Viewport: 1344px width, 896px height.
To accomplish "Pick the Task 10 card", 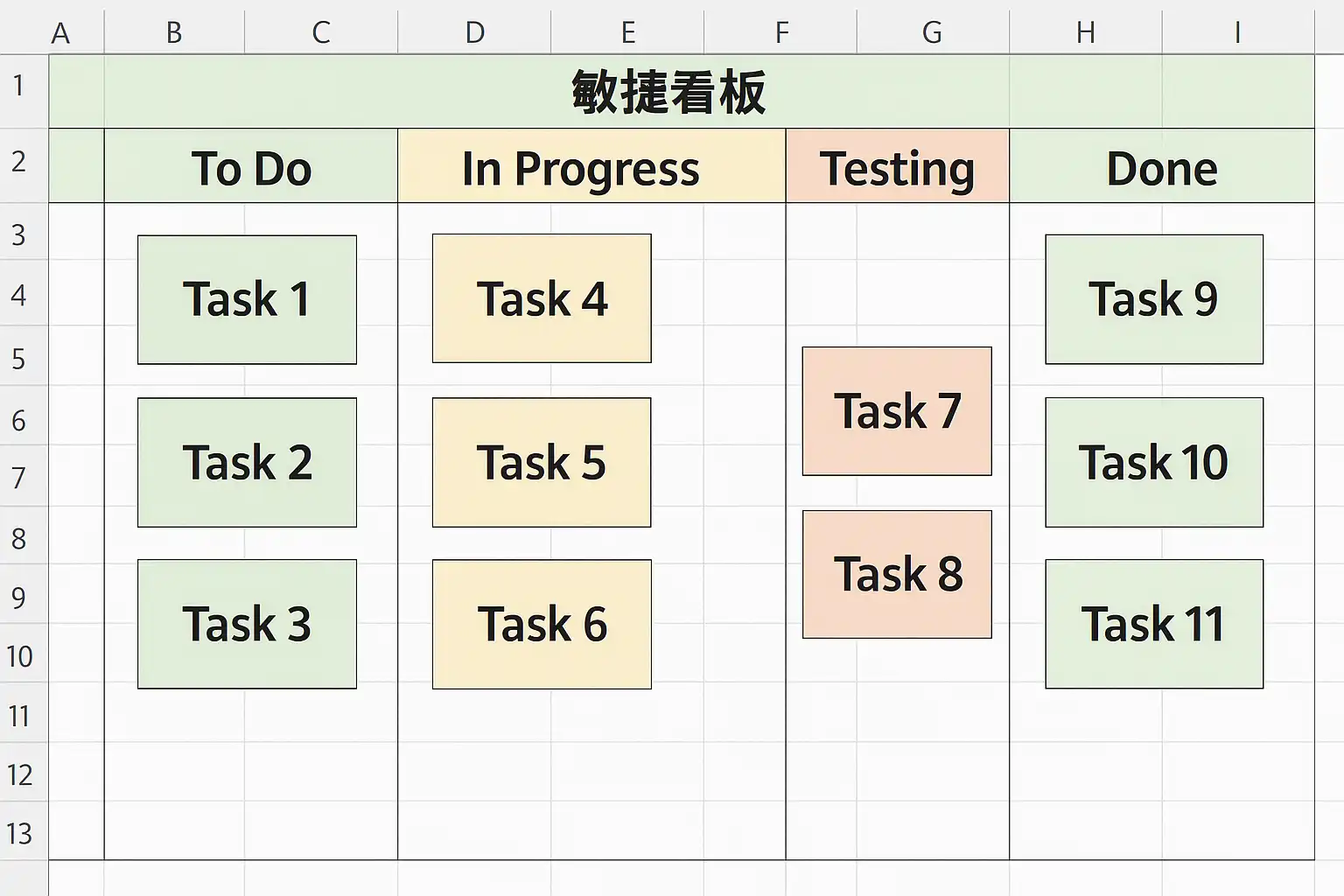I will point(1154,462).
